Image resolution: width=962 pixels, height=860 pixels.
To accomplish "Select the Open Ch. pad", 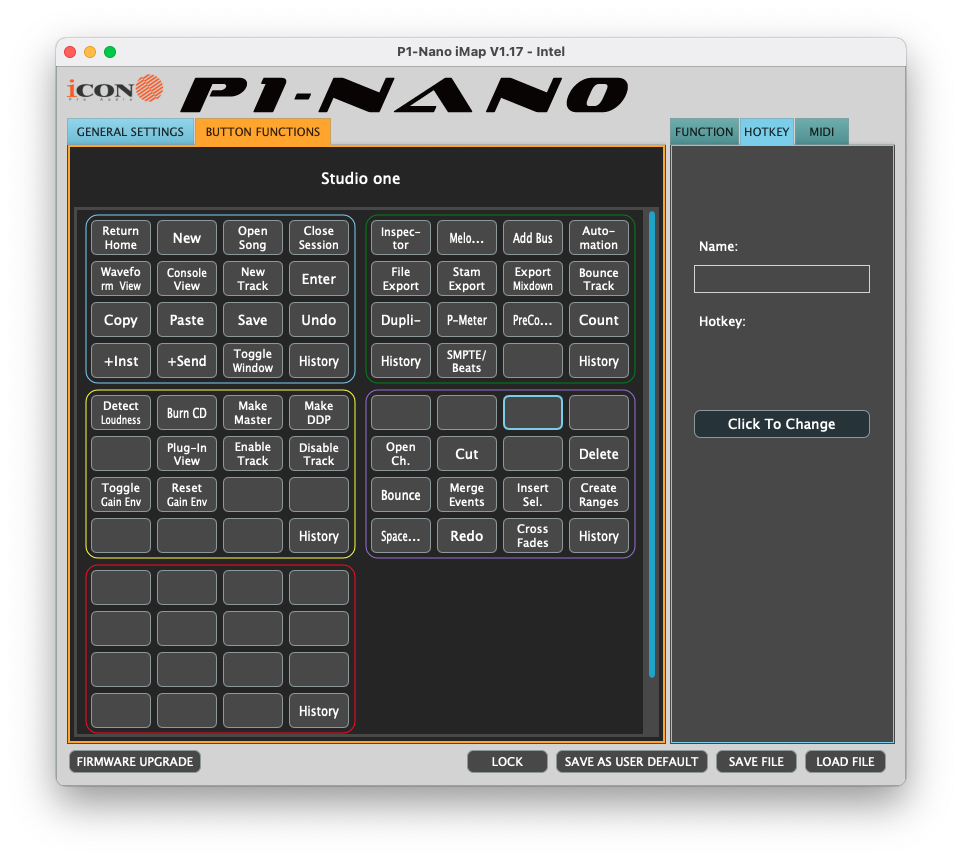I will [401, 454].
